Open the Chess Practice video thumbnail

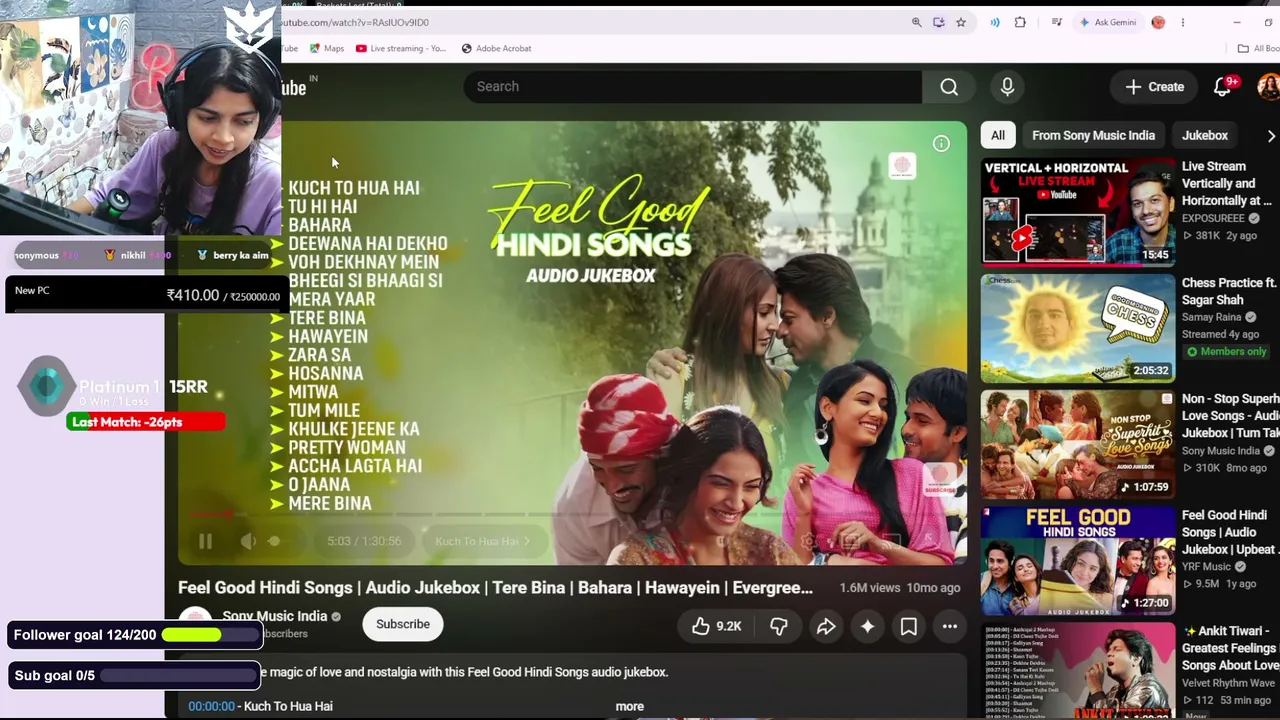coord(1078,328)
